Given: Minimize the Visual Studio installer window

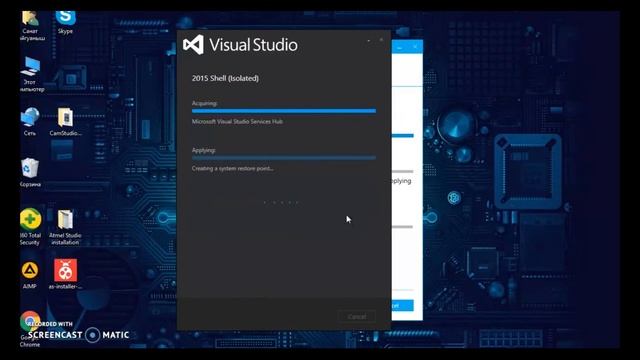Looking at the screenshot, I should [x=369, y=40].
